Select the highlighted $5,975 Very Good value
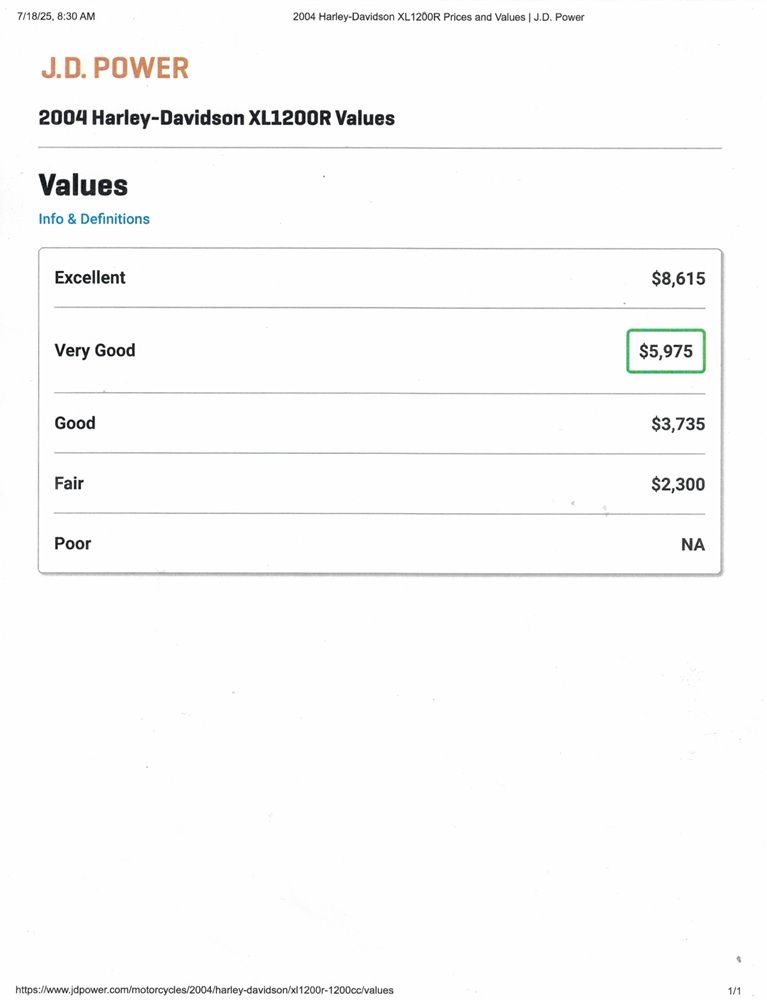Viewport: 767px width, 1000px height. (x=666, y=351)
